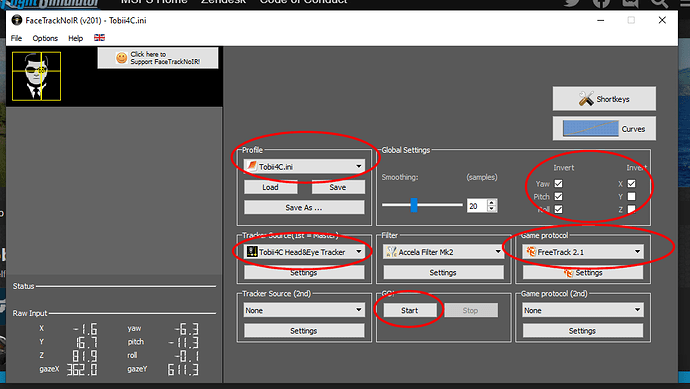690x389 pixels.
Task: Disable the Invert Pitch checkbox
Action: pos(558,196)
